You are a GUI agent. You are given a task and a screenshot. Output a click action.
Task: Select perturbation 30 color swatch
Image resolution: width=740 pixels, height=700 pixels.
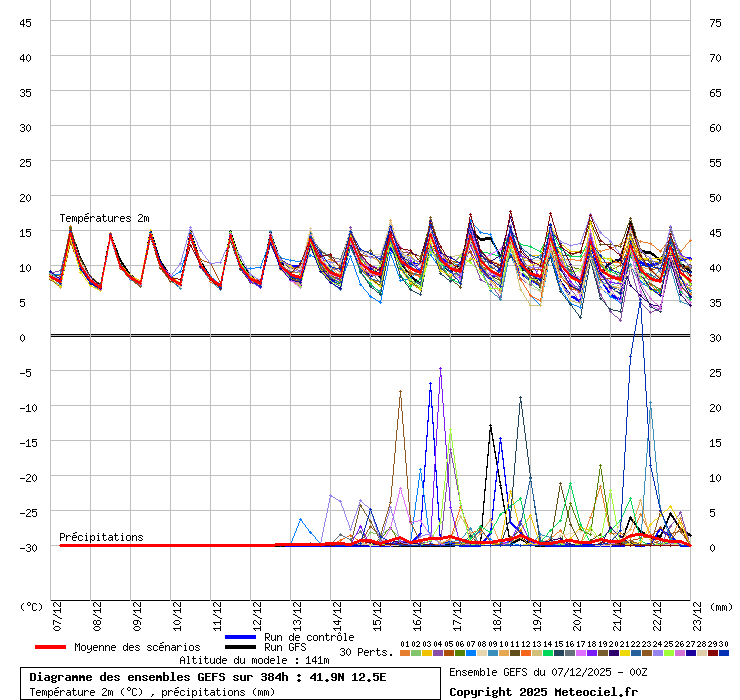click(724, 653)
